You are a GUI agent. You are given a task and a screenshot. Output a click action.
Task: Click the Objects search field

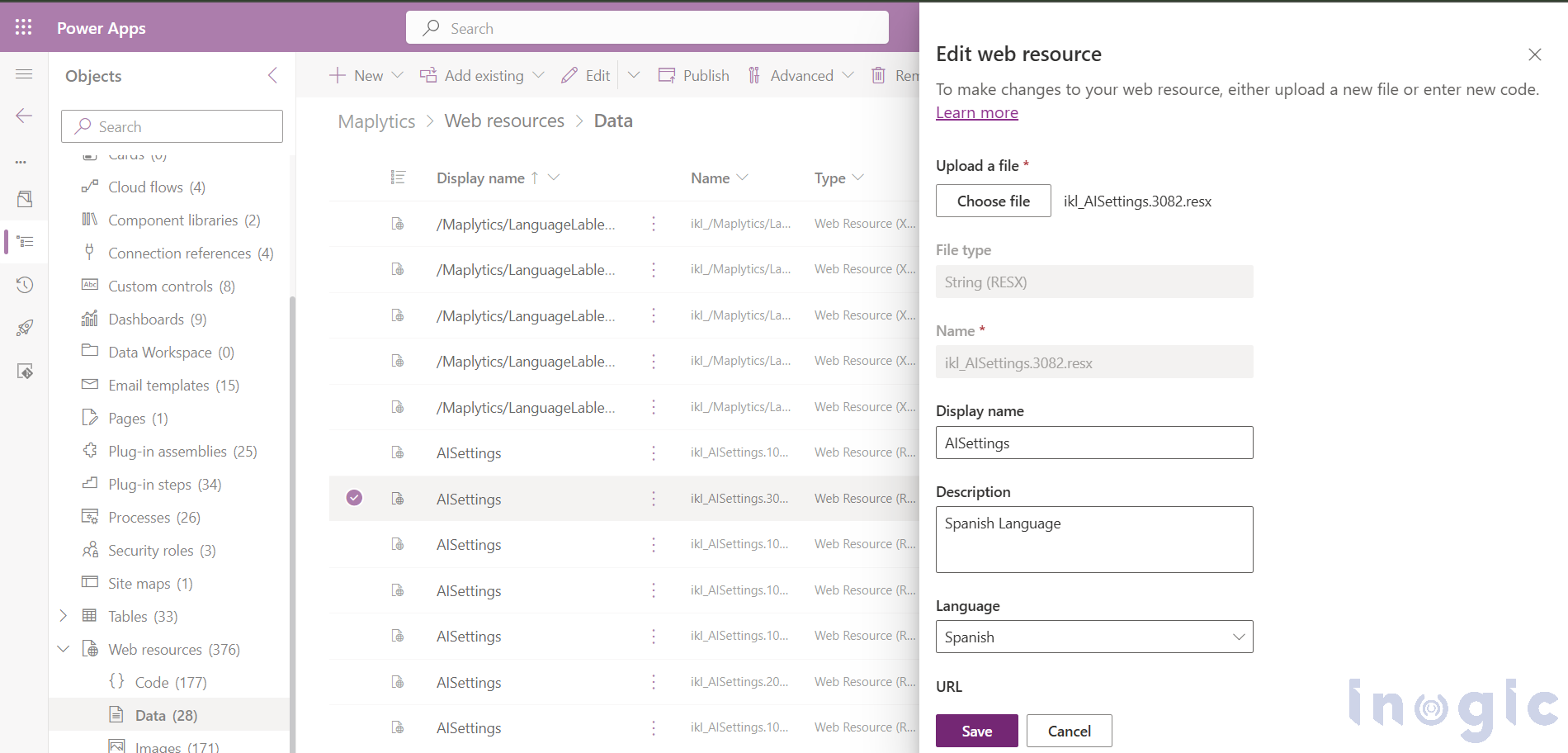coord(172,126)
